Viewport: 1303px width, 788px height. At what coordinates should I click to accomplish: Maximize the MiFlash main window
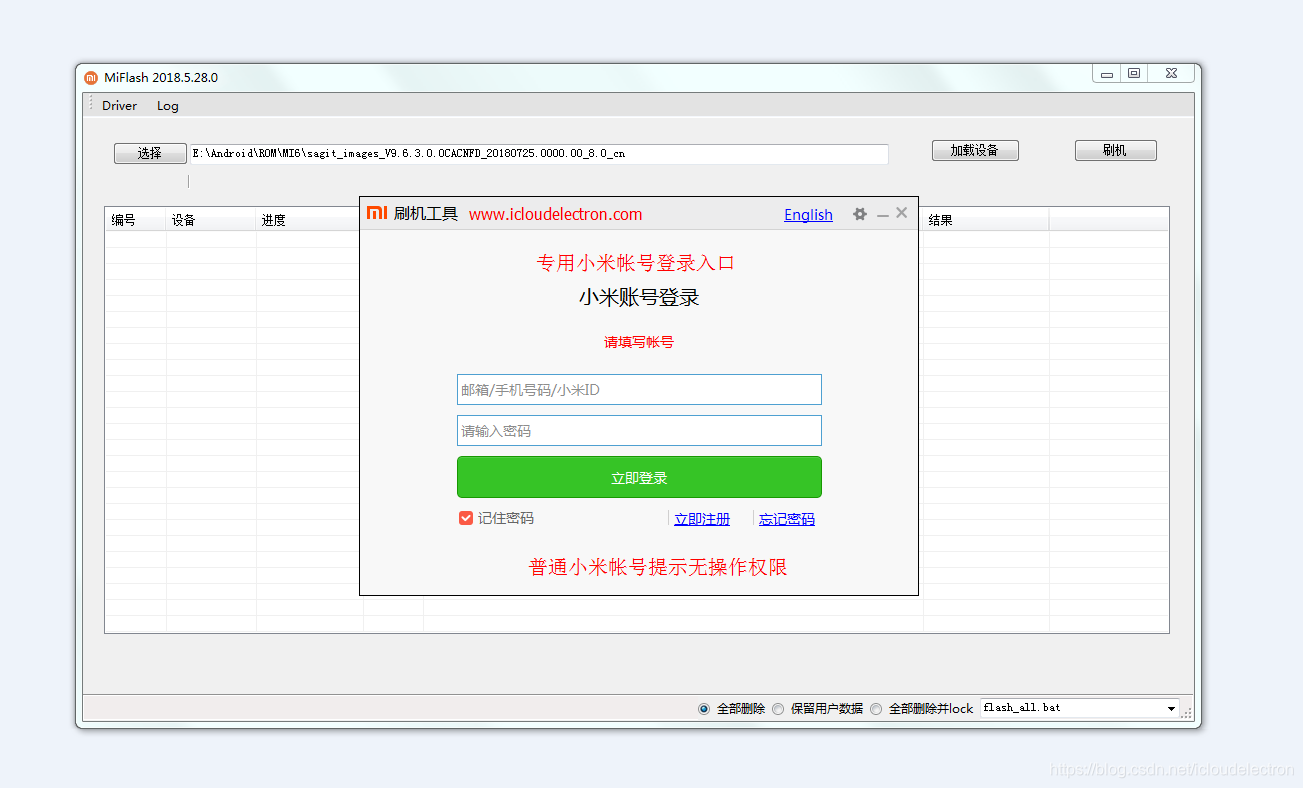[x=1134, y=74]
